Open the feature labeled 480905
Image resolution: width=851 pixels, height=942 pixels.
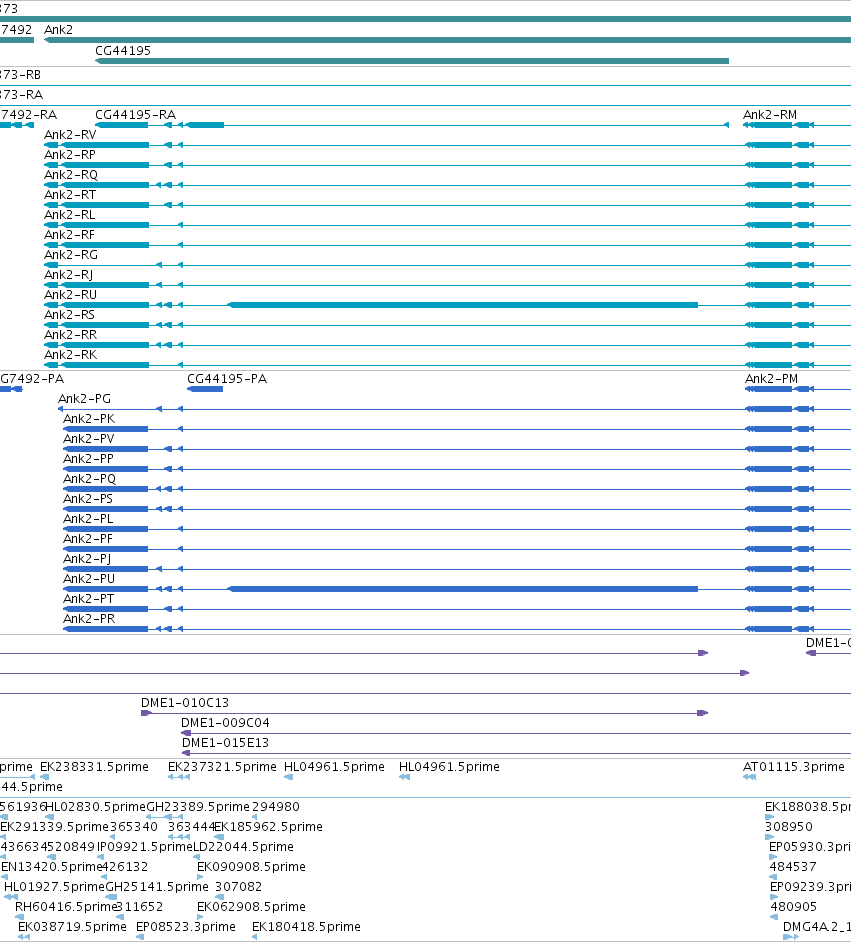coord(794,907)
